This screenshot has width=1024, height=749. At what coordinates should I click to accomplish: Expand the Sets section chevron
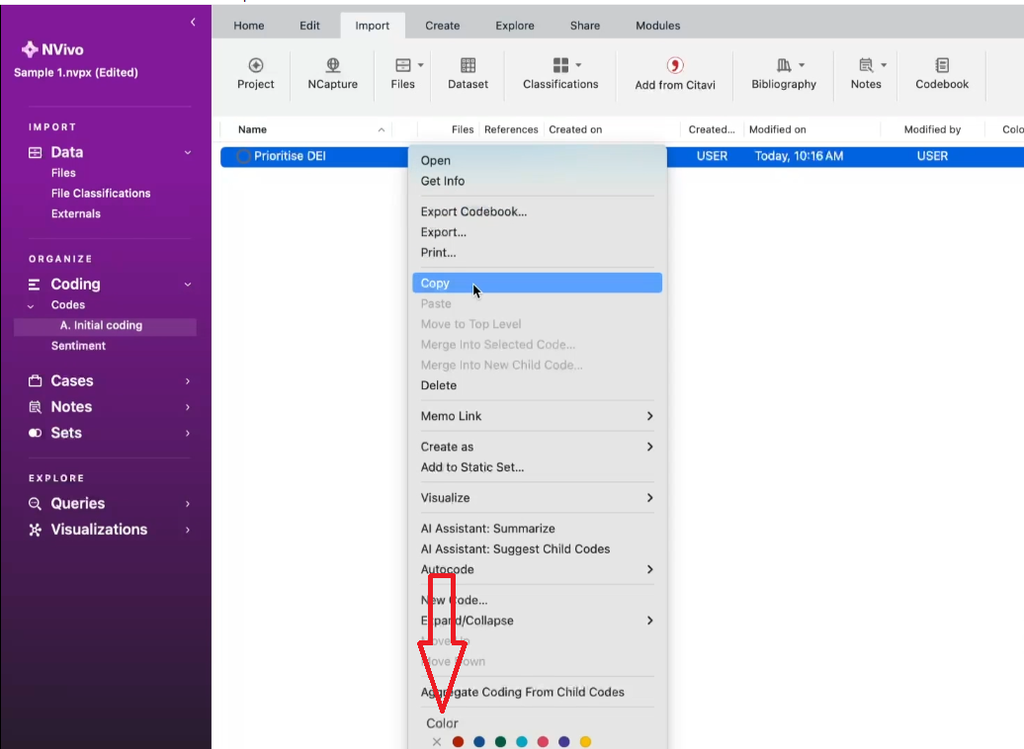pyautogui.click(x=187, y=434)
